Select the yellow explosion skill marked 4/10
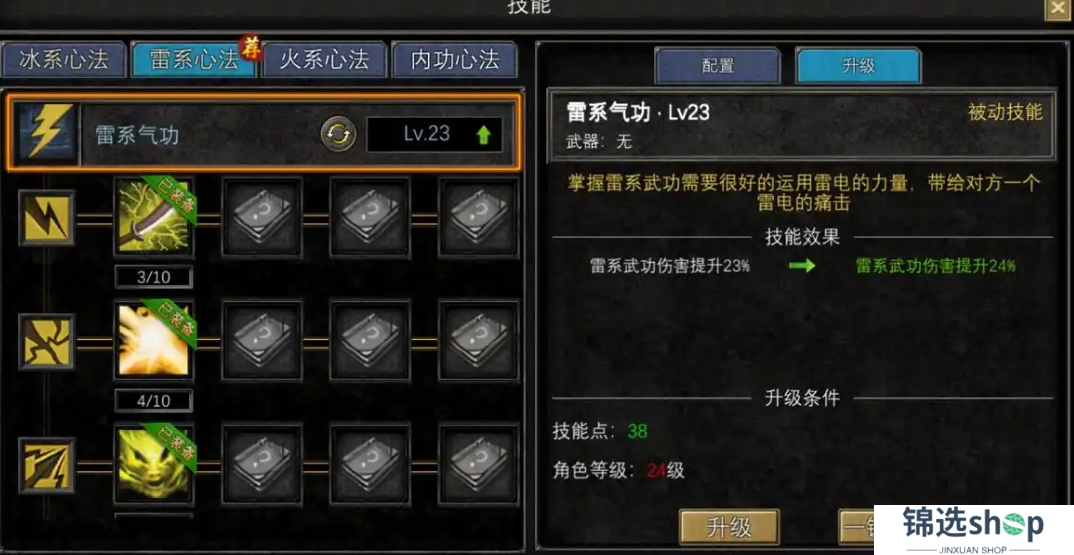This screenshot has width=1074, height=555. tap(153, 340)
